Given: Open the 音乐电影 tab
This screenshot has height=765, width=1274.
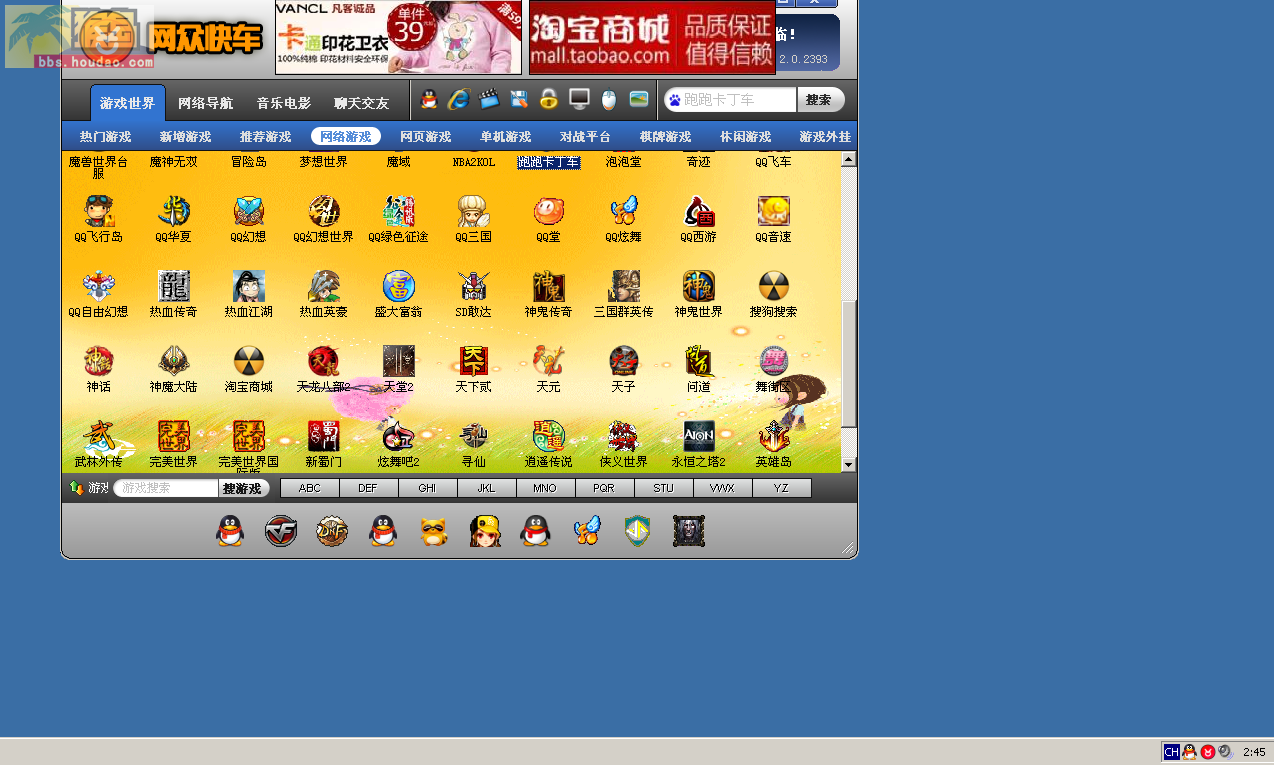Looking at the screenshot, I should click(284, 103).
